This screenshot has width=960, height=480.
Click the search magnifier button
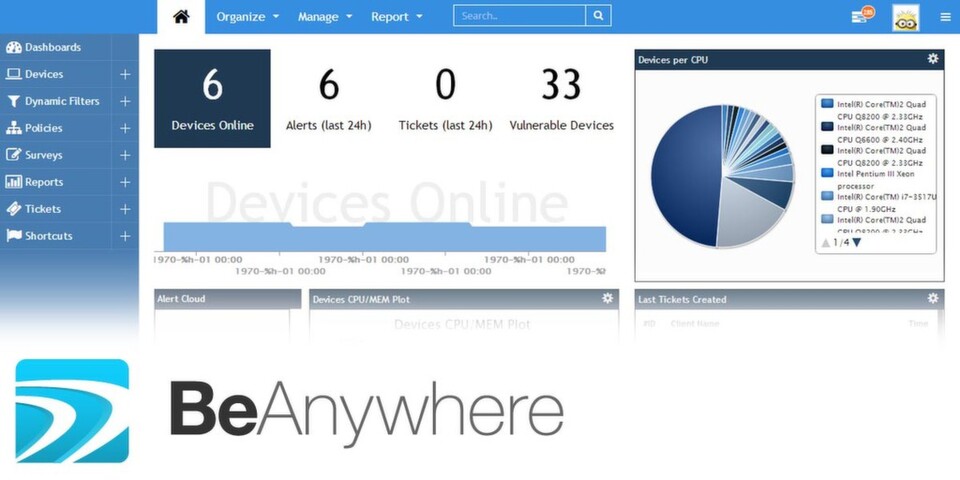598,16
